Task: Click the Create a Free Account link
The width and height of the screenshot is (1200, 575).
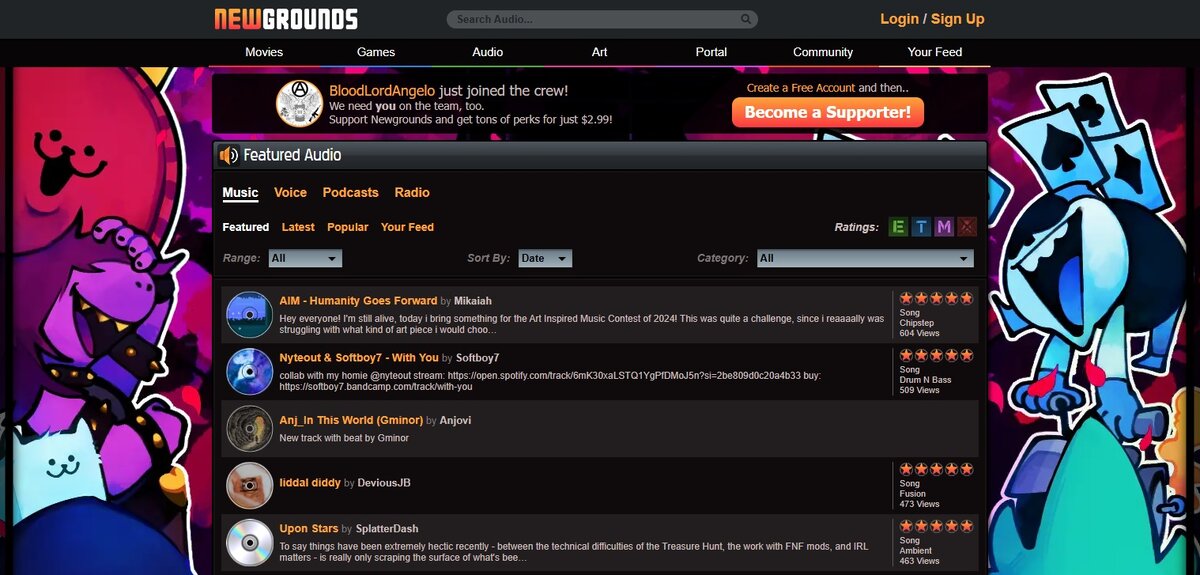Action: point(801,88)
